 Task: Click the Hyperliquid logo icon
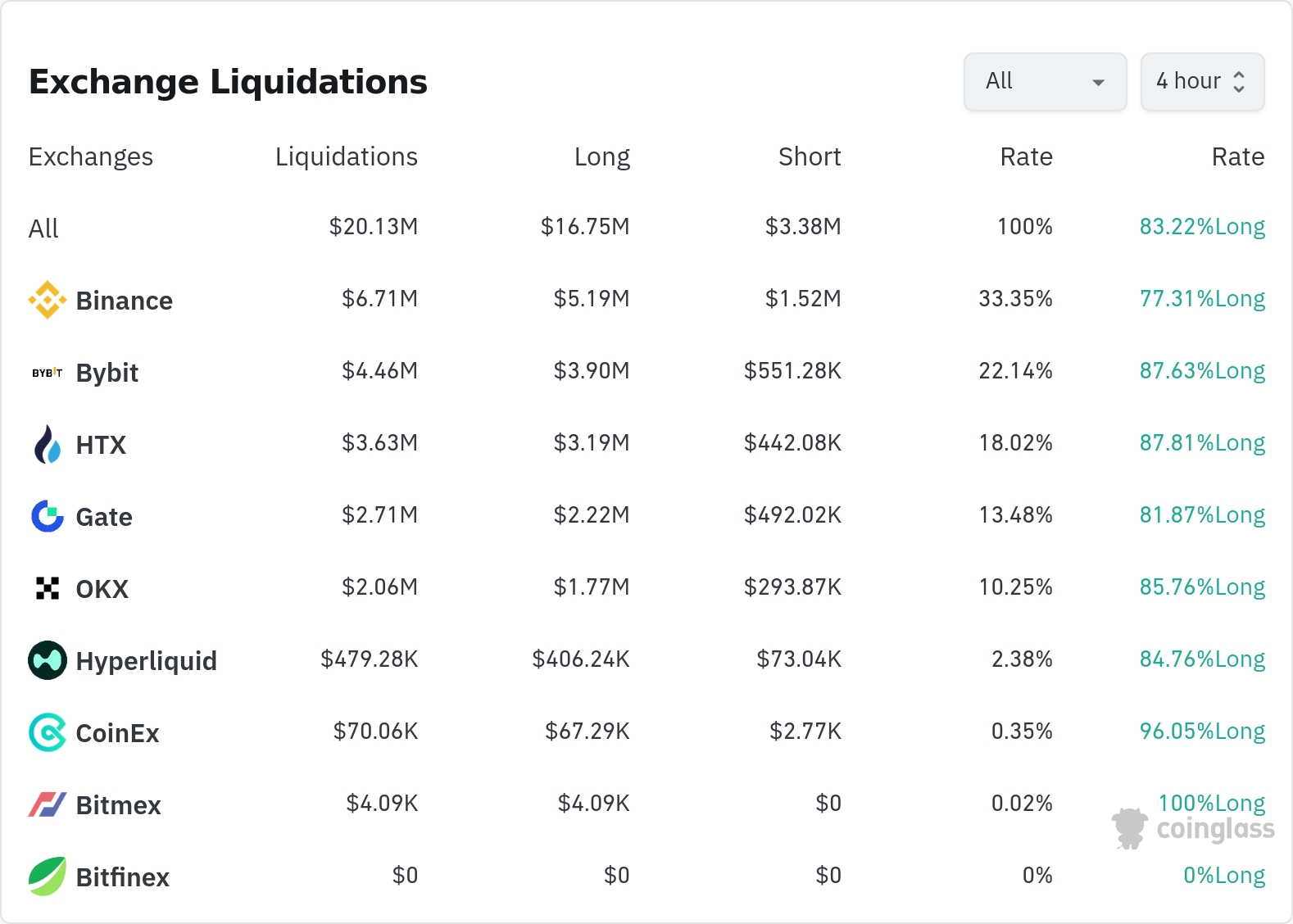click(48, 660)
